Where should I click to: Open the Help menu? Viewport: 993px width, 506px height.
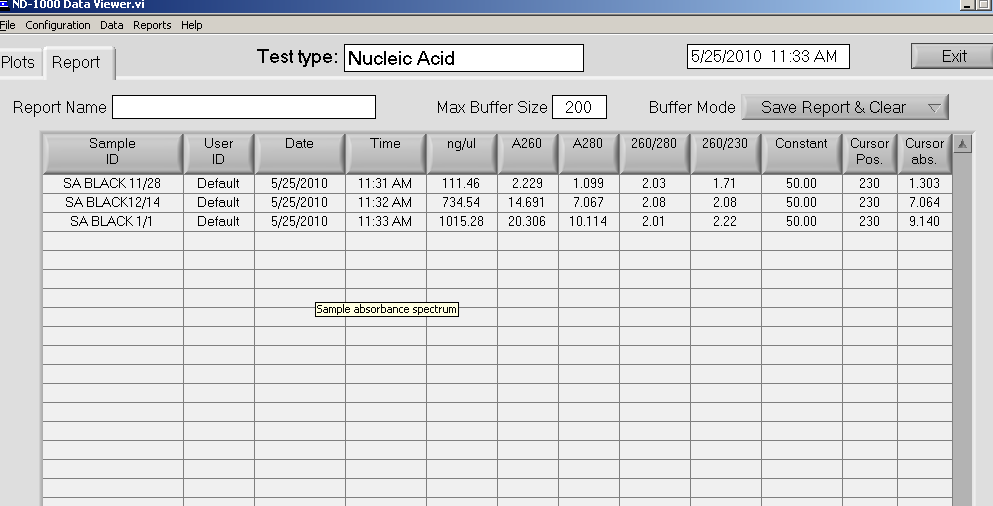click(x=191, y=25)
